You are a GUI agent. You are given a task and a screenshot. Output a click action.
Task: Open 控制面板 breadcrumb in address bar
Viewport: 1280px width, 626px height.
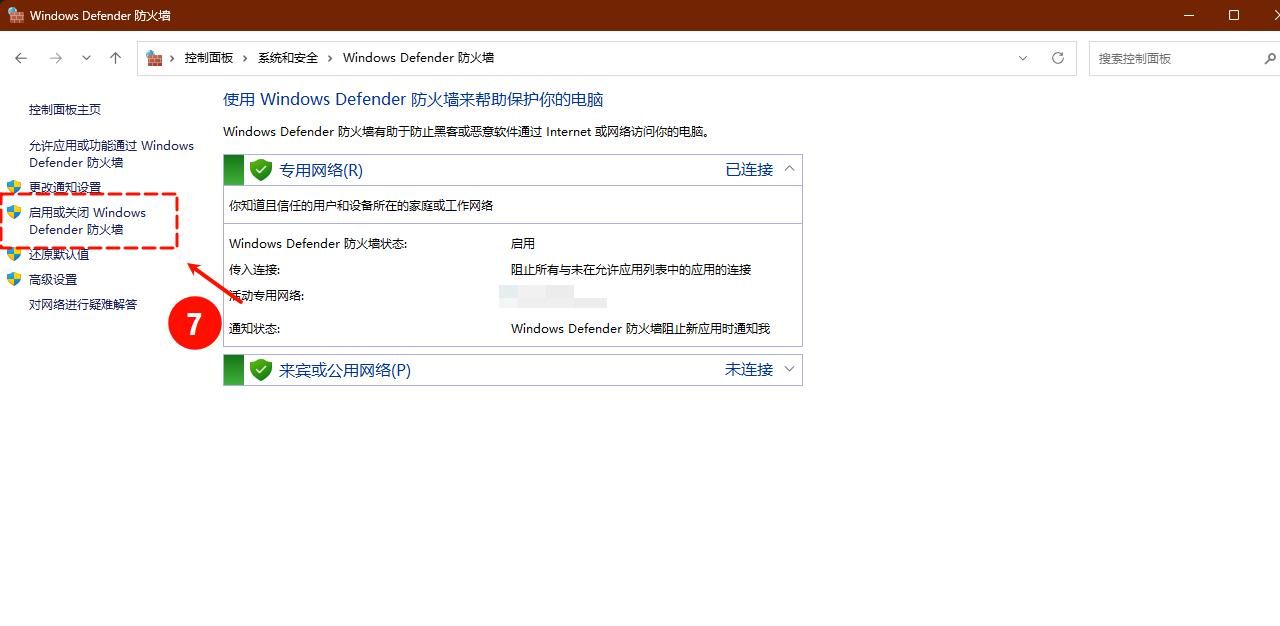point(208,58)
